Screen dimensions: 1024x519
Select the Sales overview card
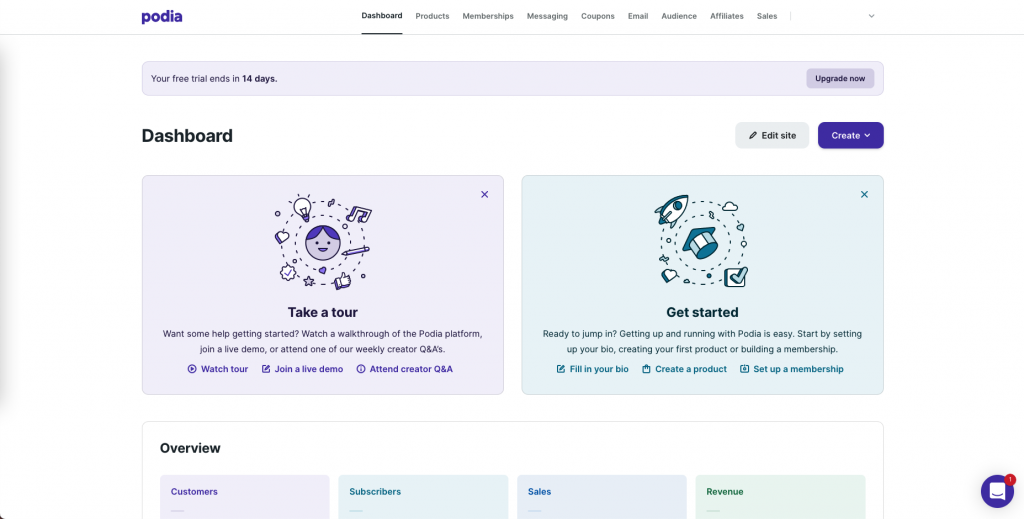tap(601, 497)
